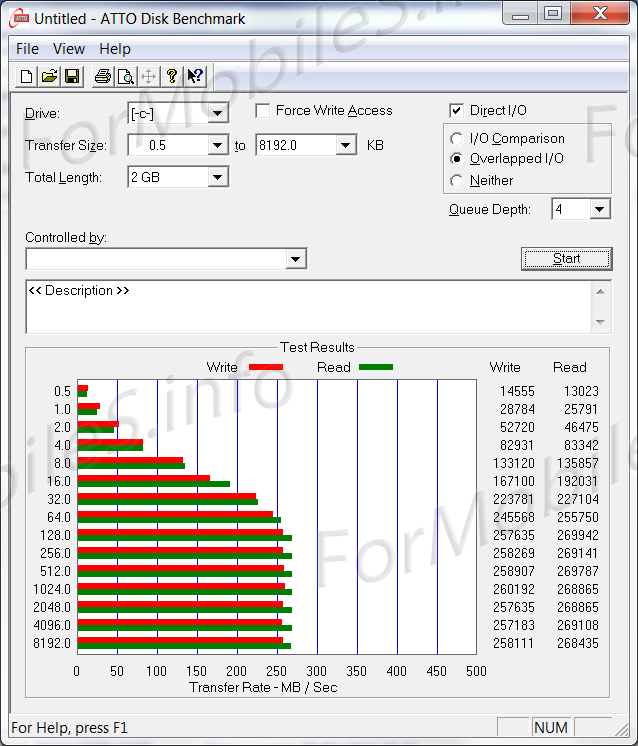Click the yellow question mark About icon
This screenshot has width=638, height=746.
pyautogui.click(x=172, y=76)
